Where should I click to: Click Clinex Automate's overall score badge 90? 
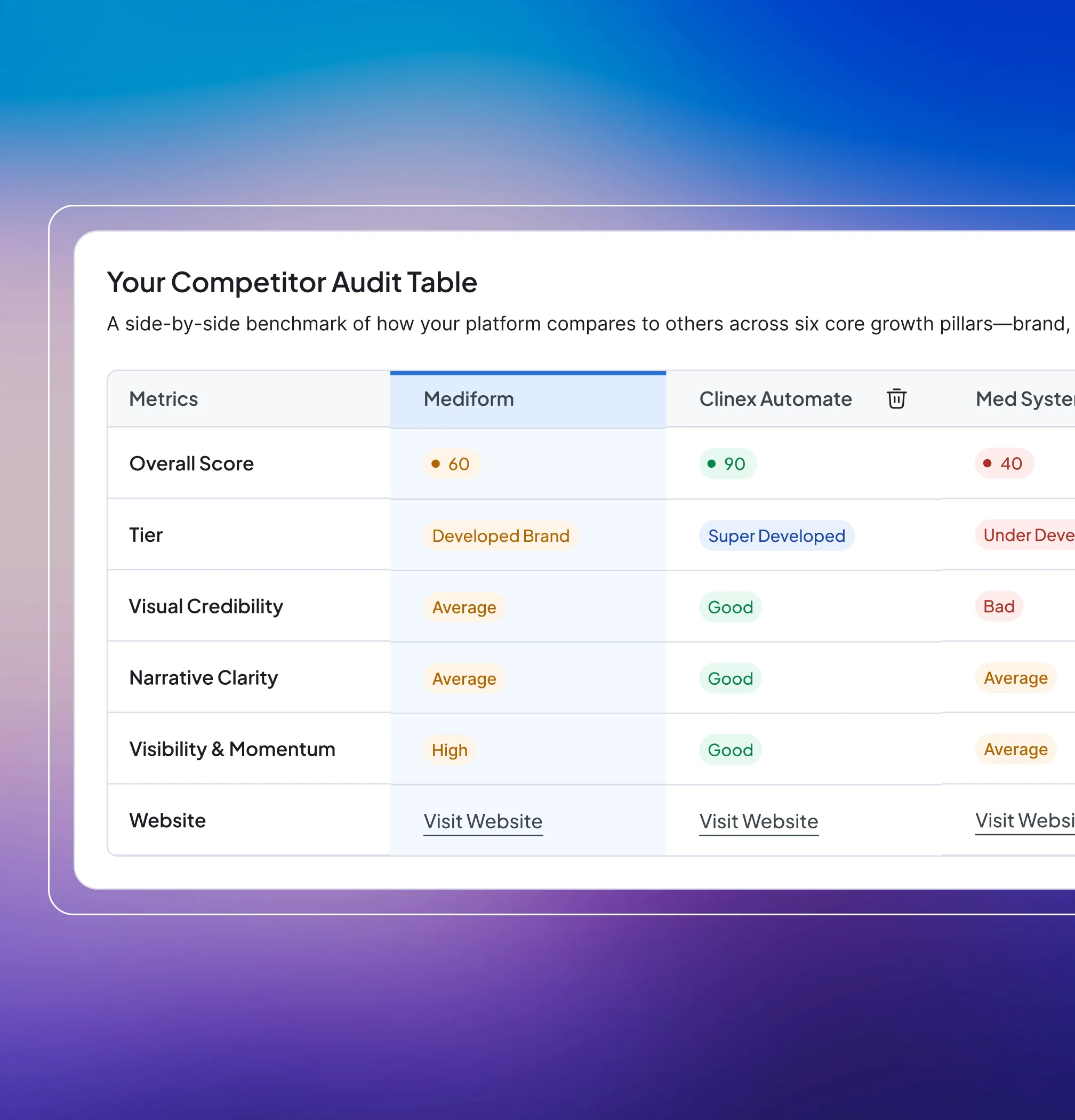click(727, 463)
